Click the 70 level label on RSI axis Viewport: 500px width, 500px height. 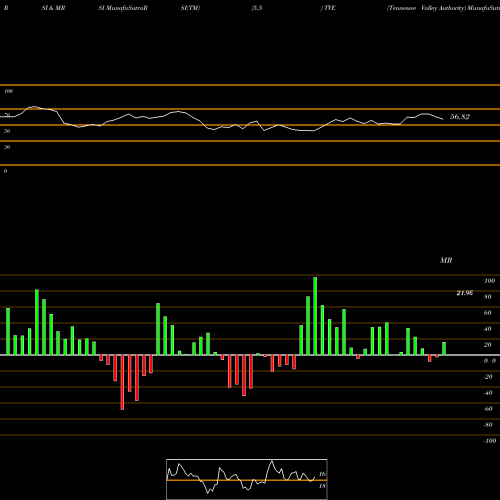pos(7,115)
